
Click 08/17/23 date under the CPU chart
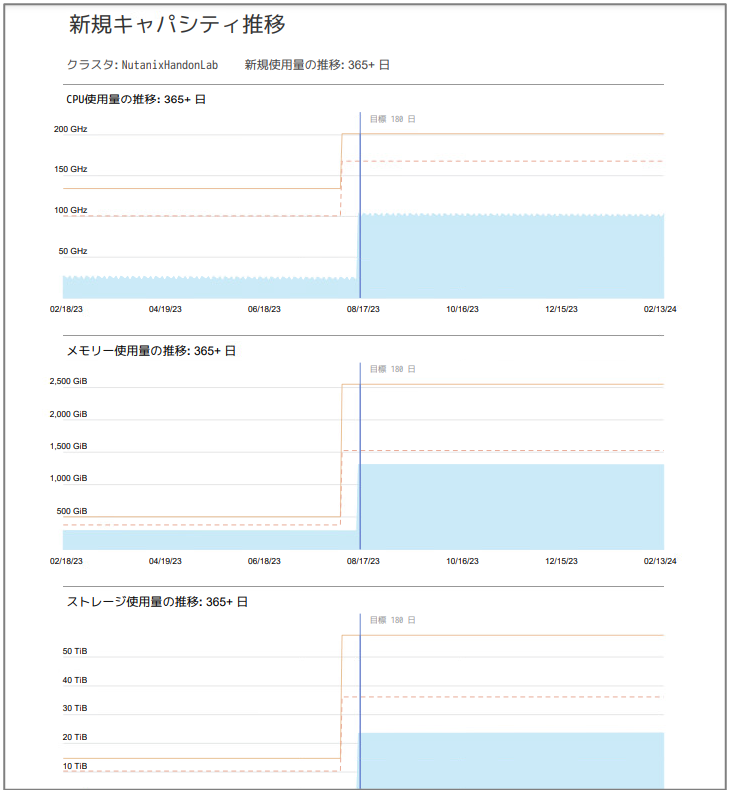(x=363, y=309)
